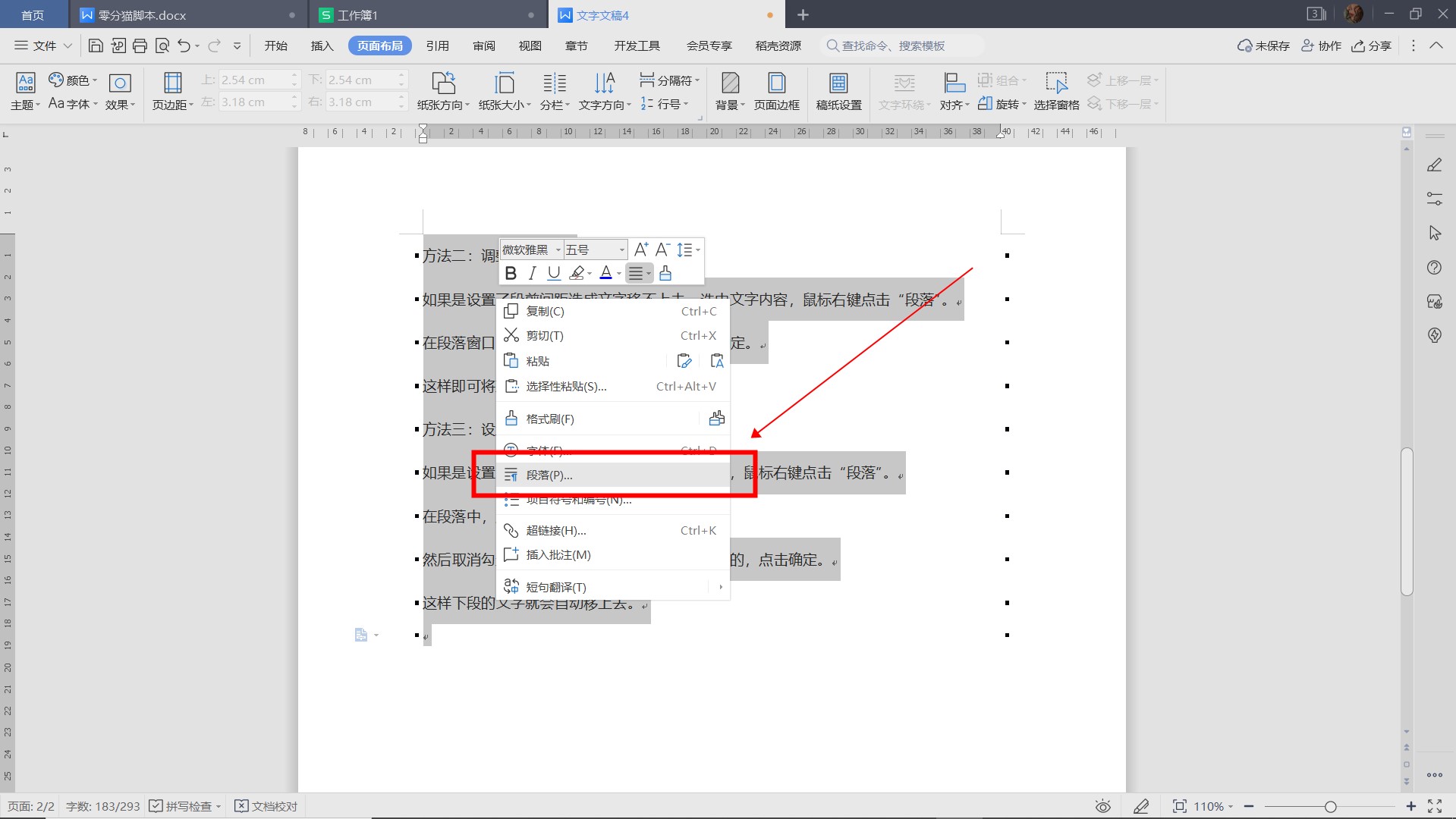
Task: Click the zoom slider handle in status bar
Action: coord(1330,807)
